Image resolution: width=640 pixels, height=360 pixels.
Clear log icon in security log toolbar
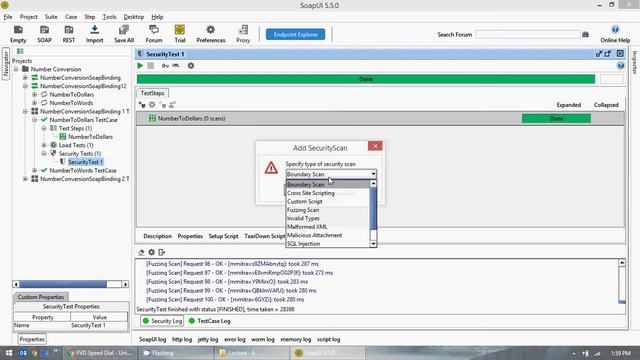pyautogui.click(x=141, y=253)
